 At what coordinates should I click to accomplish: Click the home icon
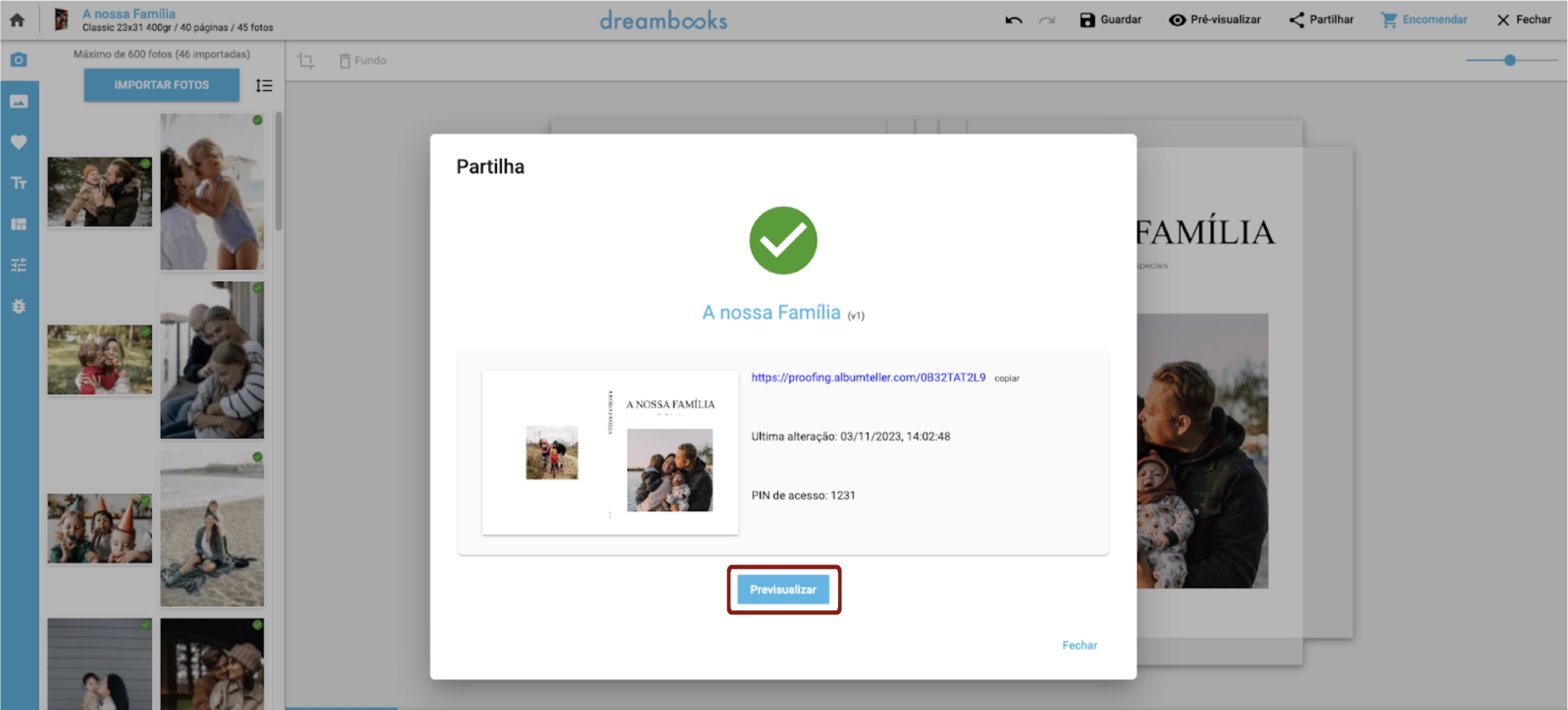click(x=17, y=20)
